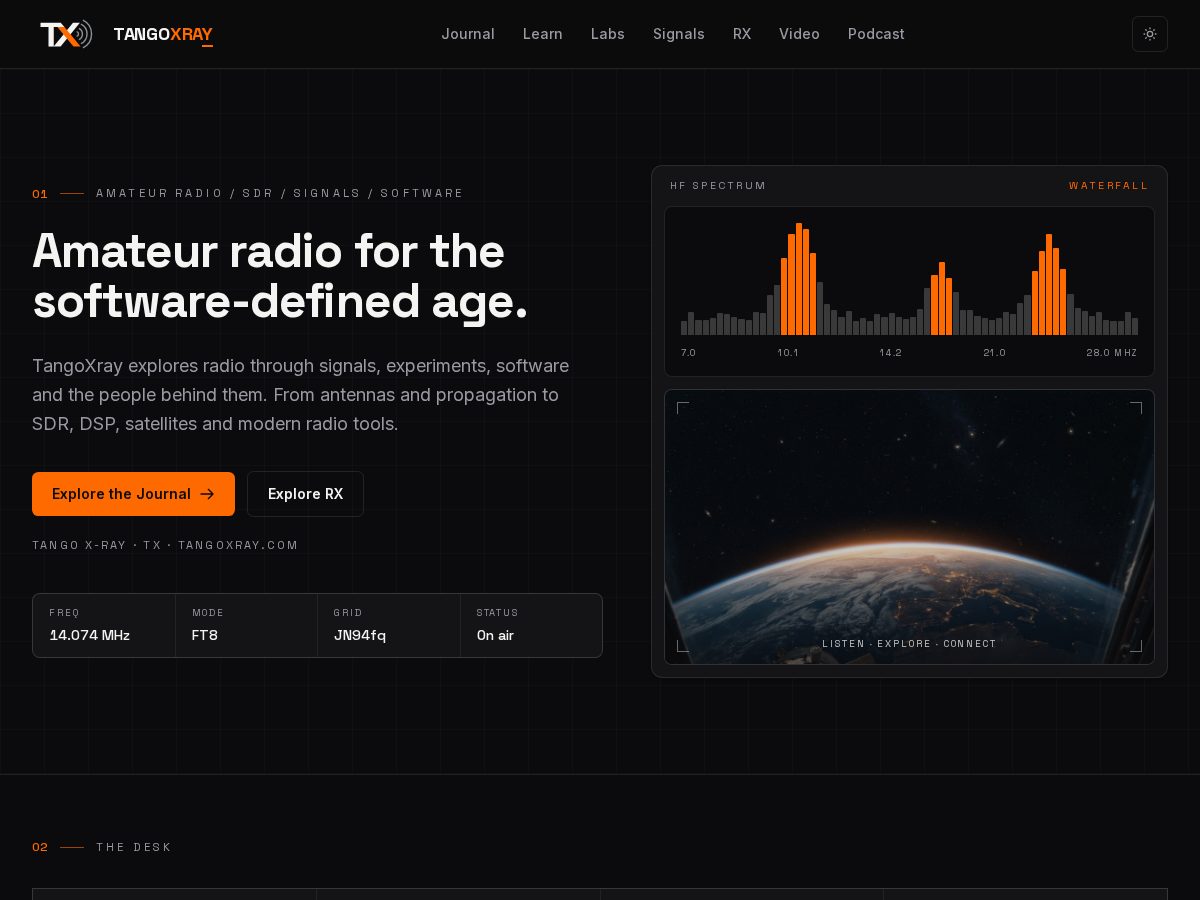Viewport: 1200px width, 900px height.
Task: Switch to the WATERFALL view
Action: pos(1109,186)
